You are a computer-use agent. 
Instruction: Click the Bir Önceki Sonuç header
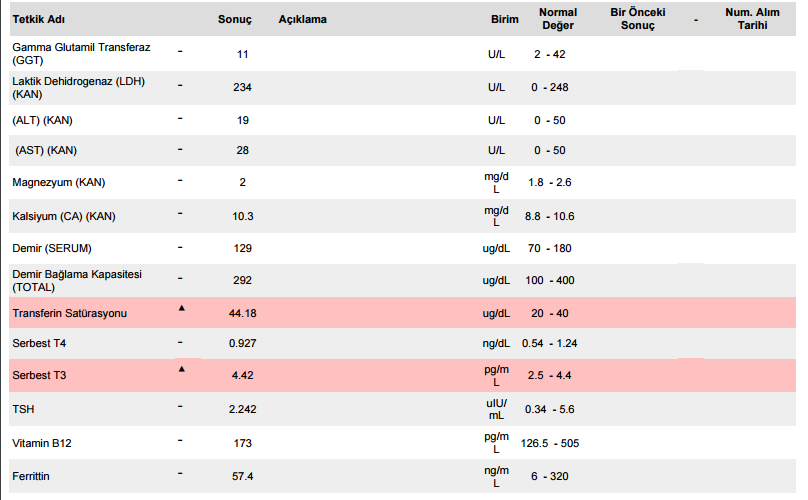click(637, 19)
